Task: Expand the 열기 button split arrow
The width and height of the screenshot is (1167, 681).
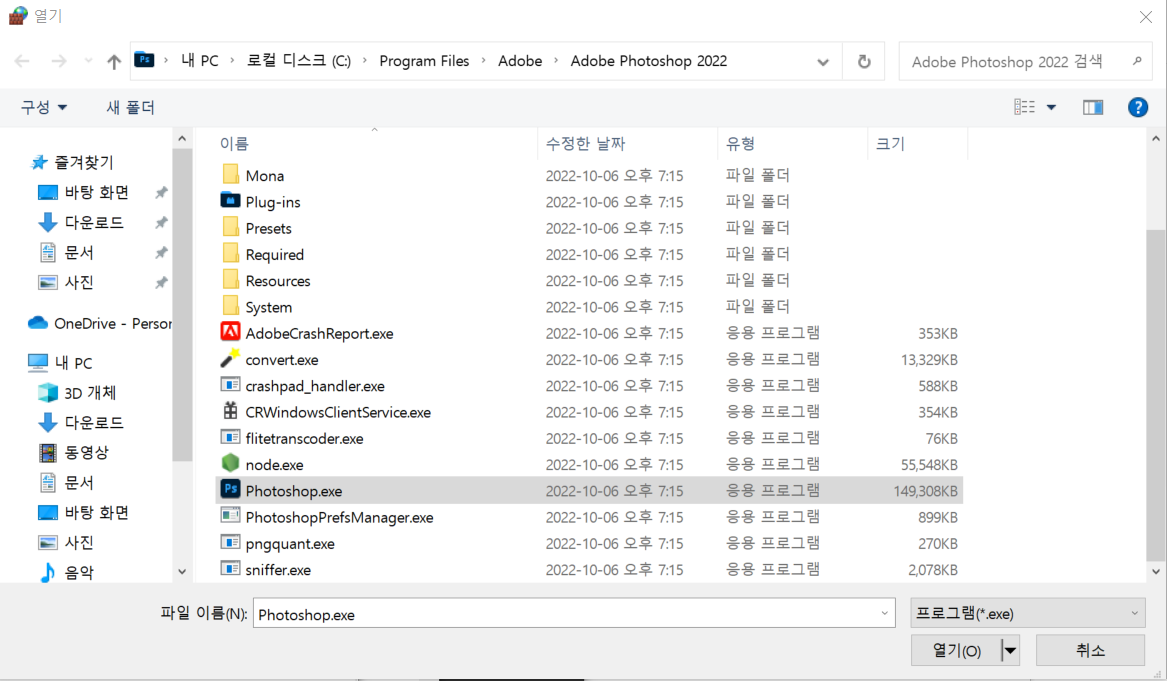Action: coord(1010,650)
